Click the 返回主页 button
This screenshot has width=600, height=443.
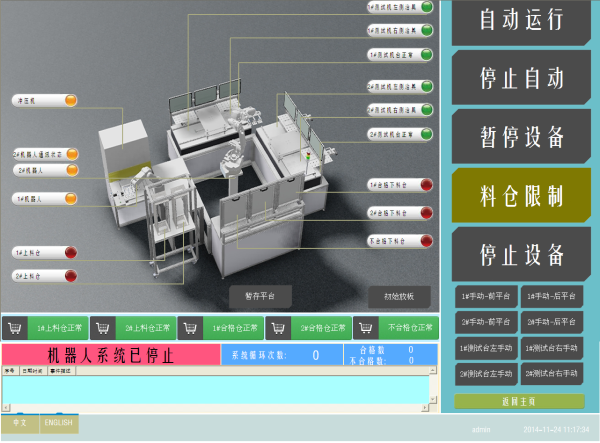click(519, 400)
